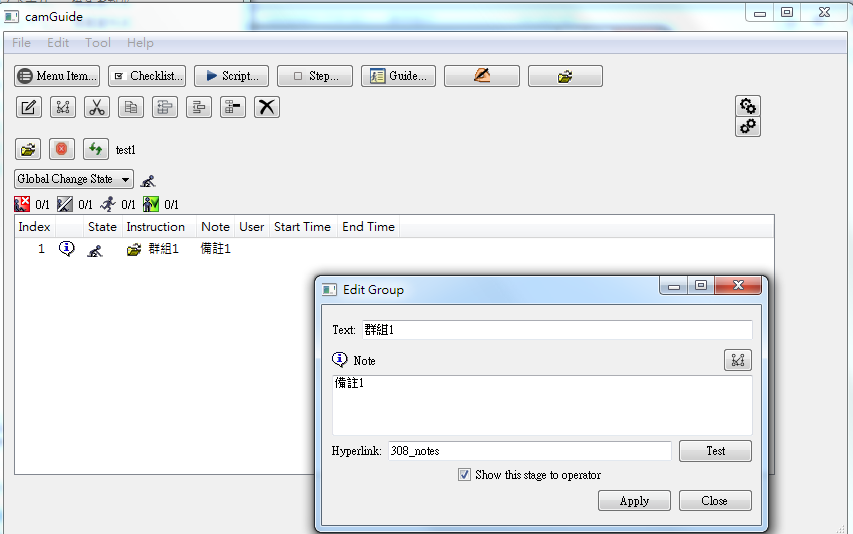Click the User column header
Viewport: 853px width, 534px height.
(251, 227)
